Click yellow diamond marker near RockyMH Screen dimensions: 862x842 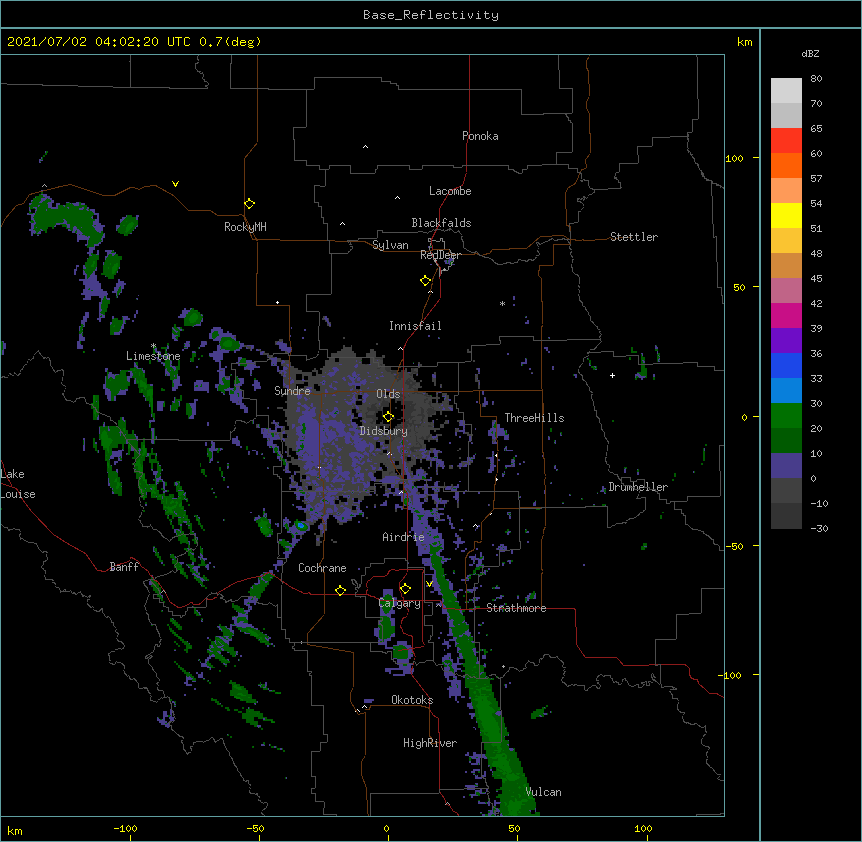pos(250,203)
